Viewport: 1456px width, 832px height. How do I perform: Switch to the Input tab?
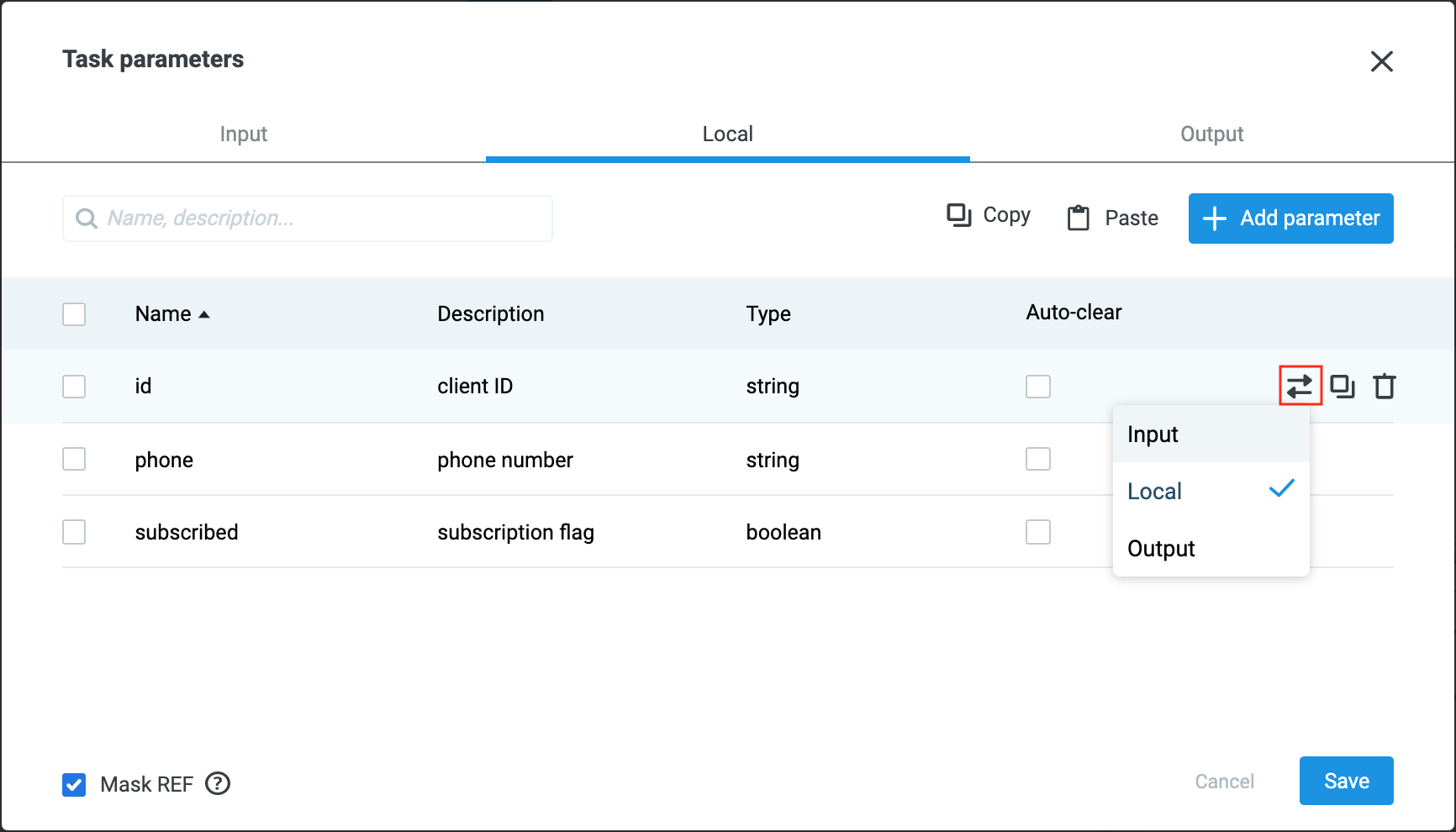click(x=244, y=134)
